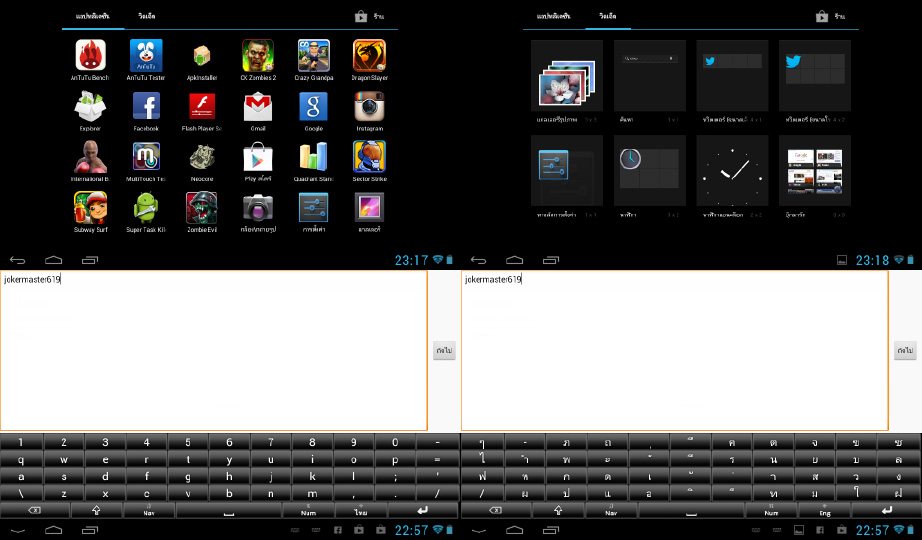Viewport: 922px width, 540px height.
Task: Launch the Facebook app
Action: pyautogui.click(x=146, y=107)
